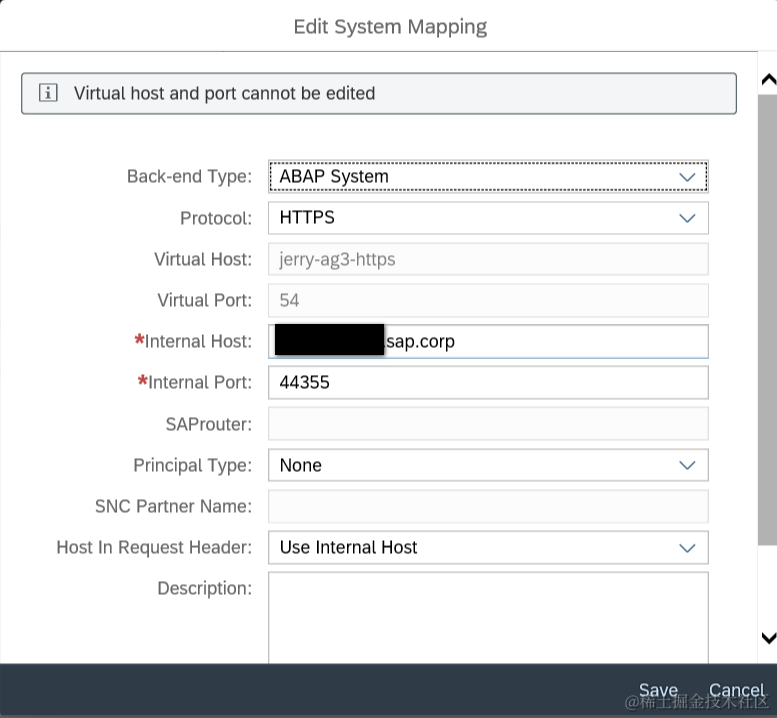Click the info icon in the message strip

tap(48, 93)
